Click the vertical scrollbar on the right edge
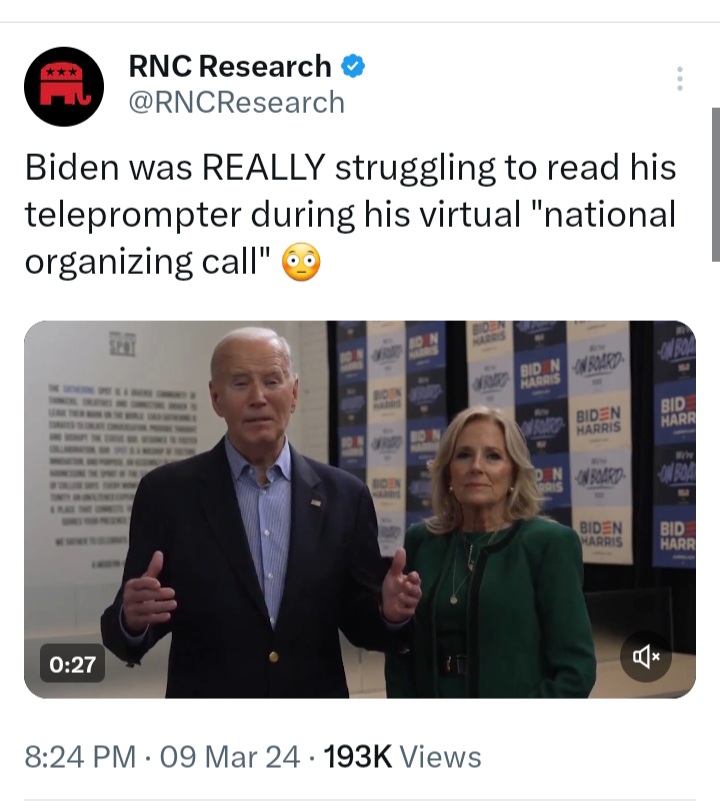720x801 pixels. [x=715, y=184]
